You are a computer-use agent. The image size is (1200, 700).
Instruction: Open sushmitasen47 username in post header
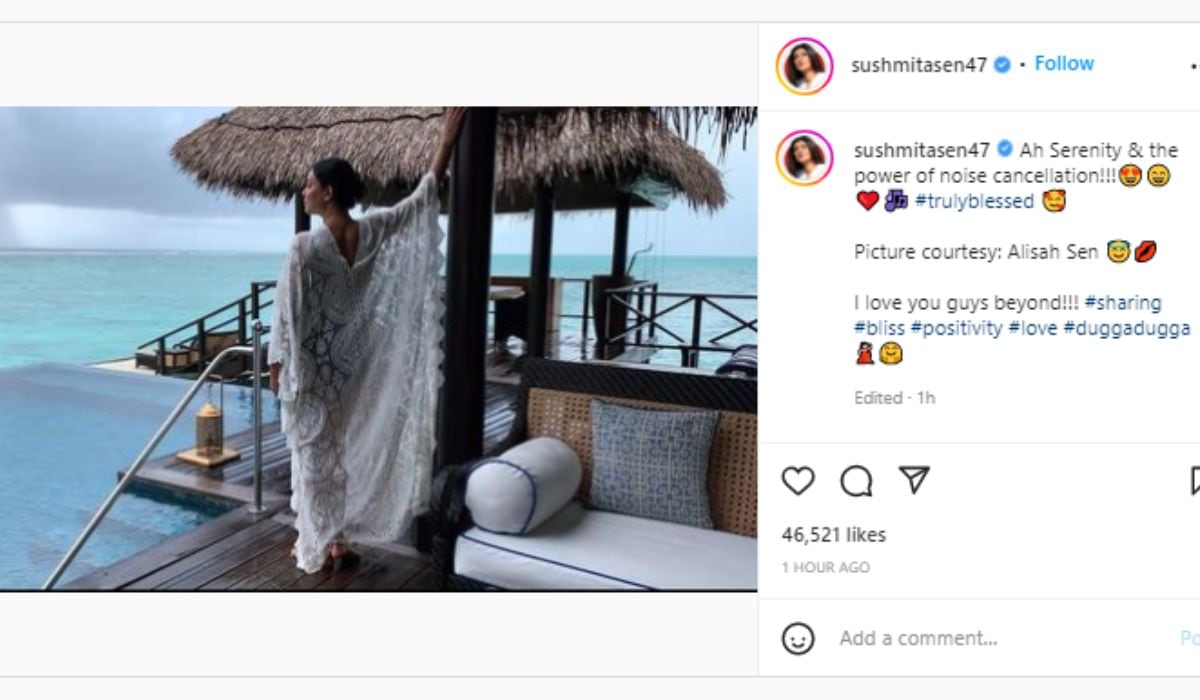(918, 65)
